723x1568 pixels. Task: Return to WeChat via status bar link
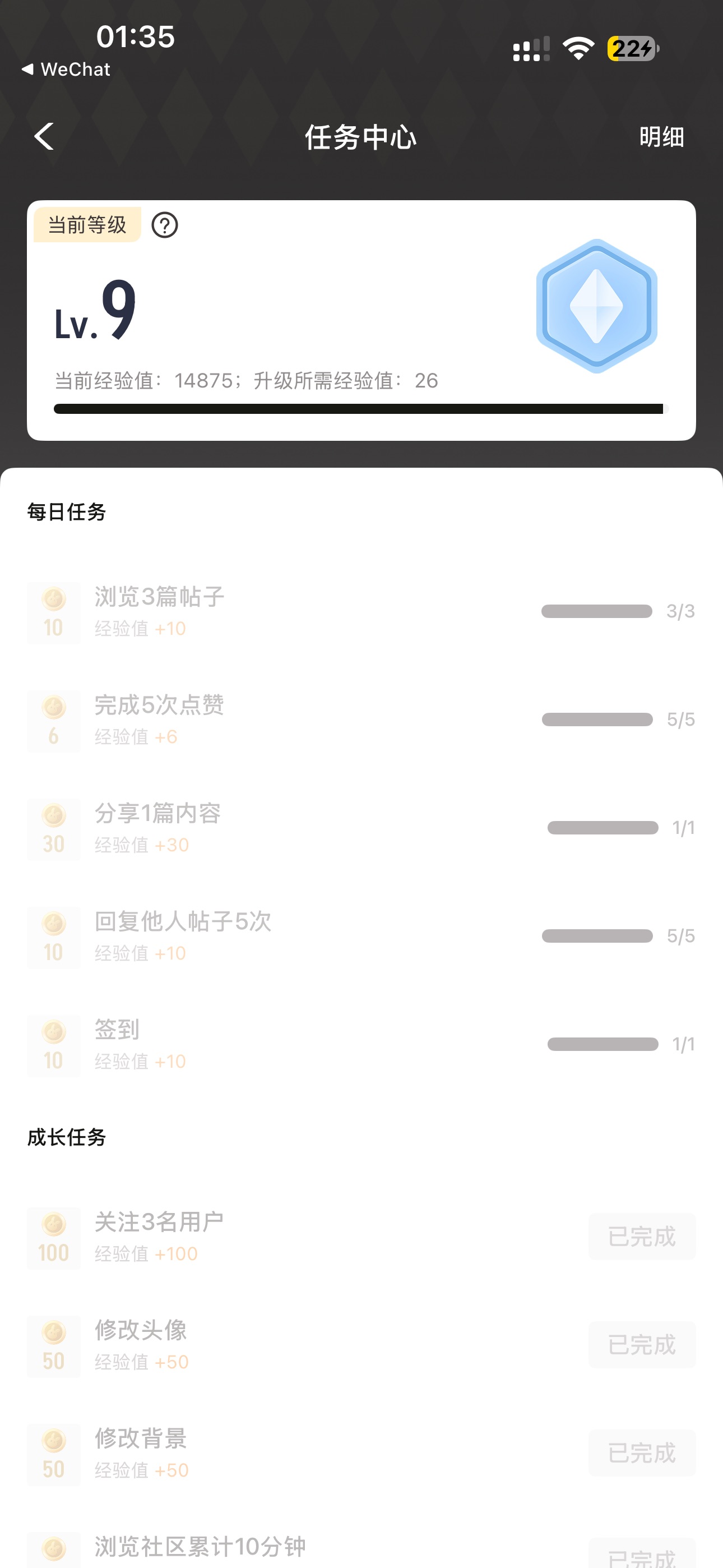coord(66,70)
